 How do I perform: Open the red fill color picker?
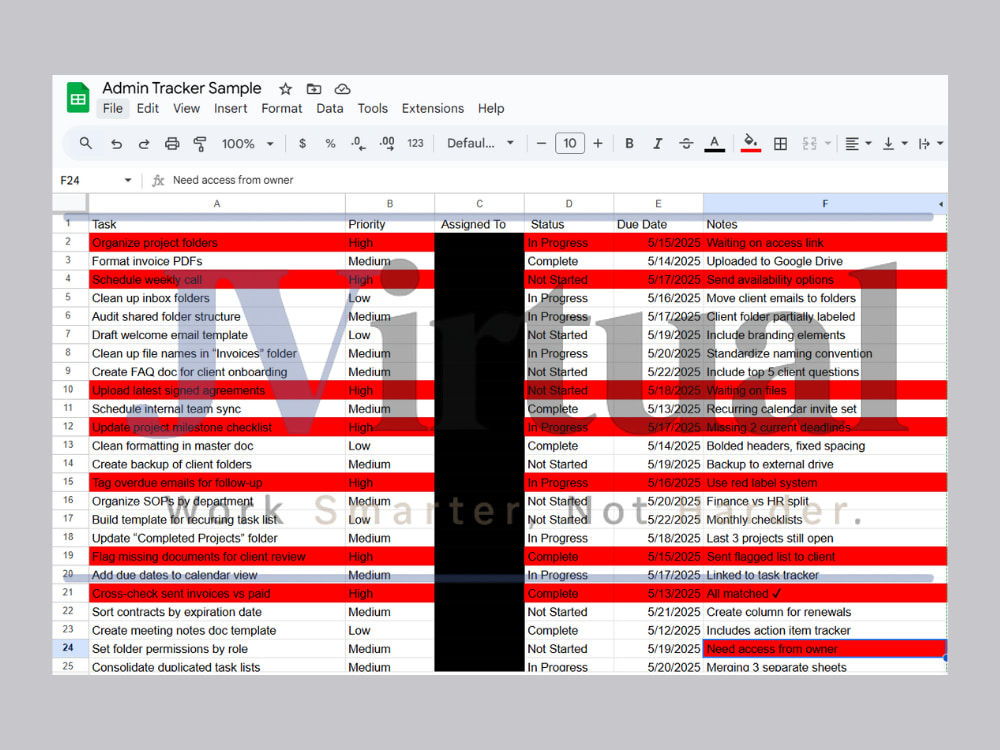pyautogui.click(x=751, y=143)
